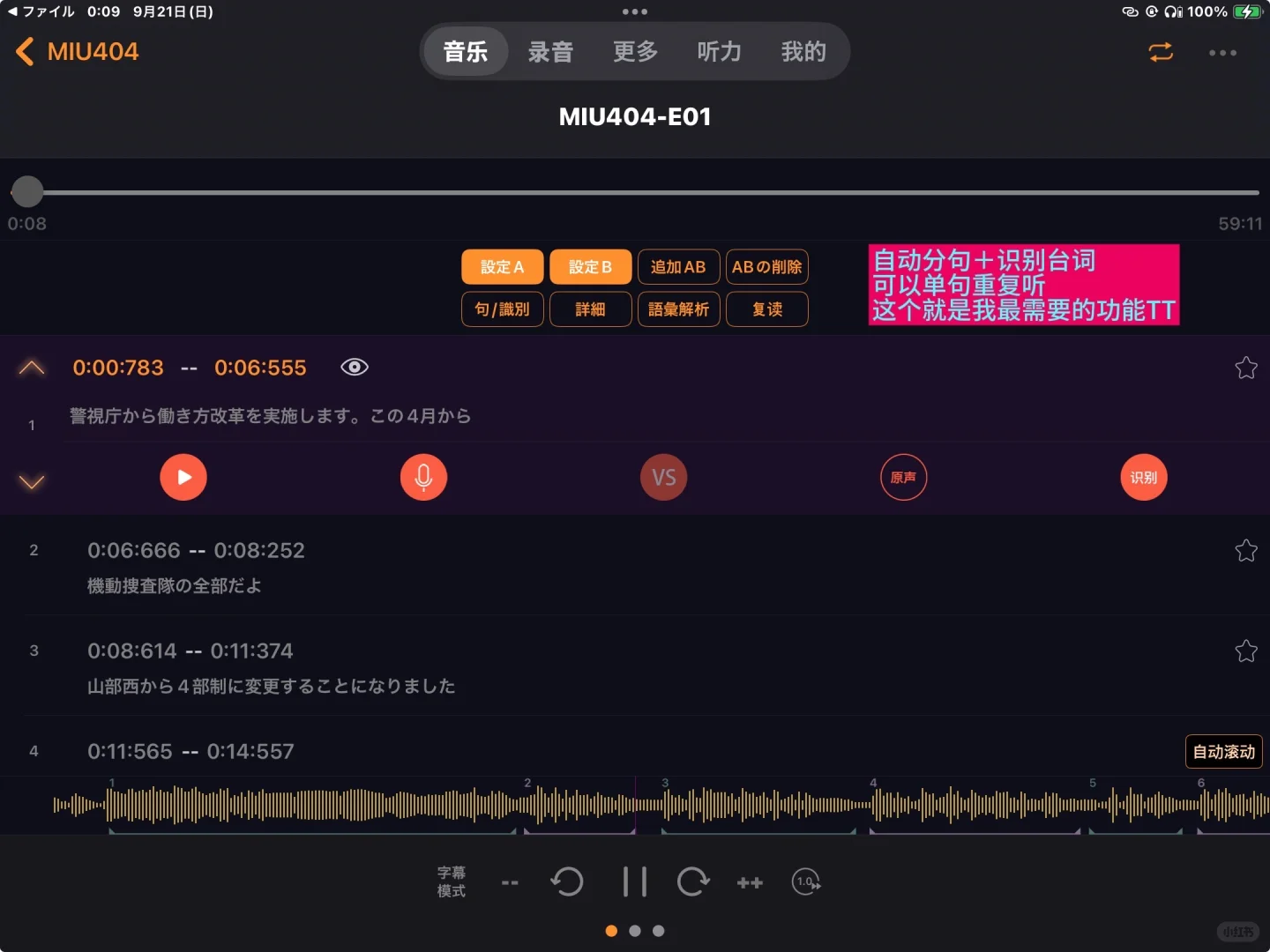
Task: Play sentence 1 with the play icon
Action: 183,477
